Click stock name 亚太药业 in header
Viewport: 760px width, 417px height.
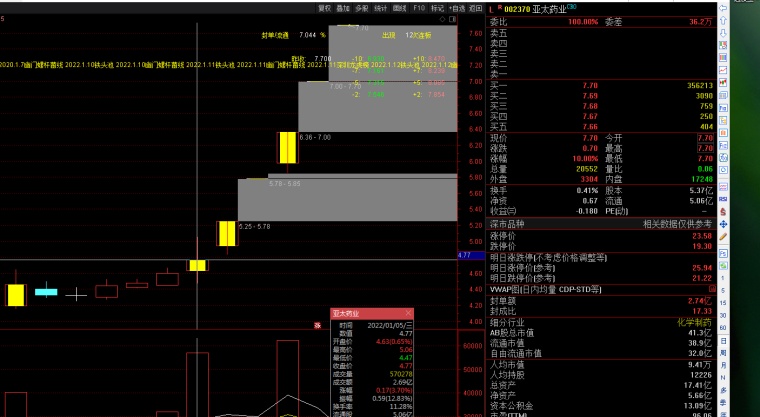point(549,9)
